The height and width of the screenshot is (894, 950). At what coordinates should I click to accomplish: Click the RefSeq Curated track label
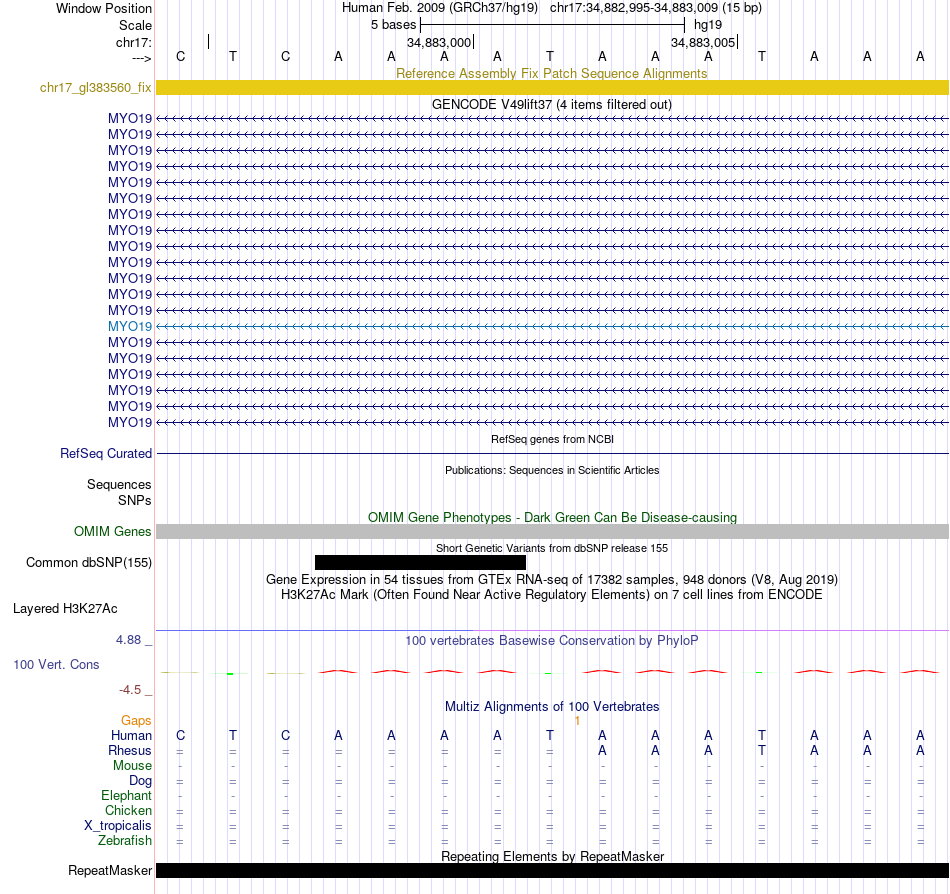click(x=106, y=454)
